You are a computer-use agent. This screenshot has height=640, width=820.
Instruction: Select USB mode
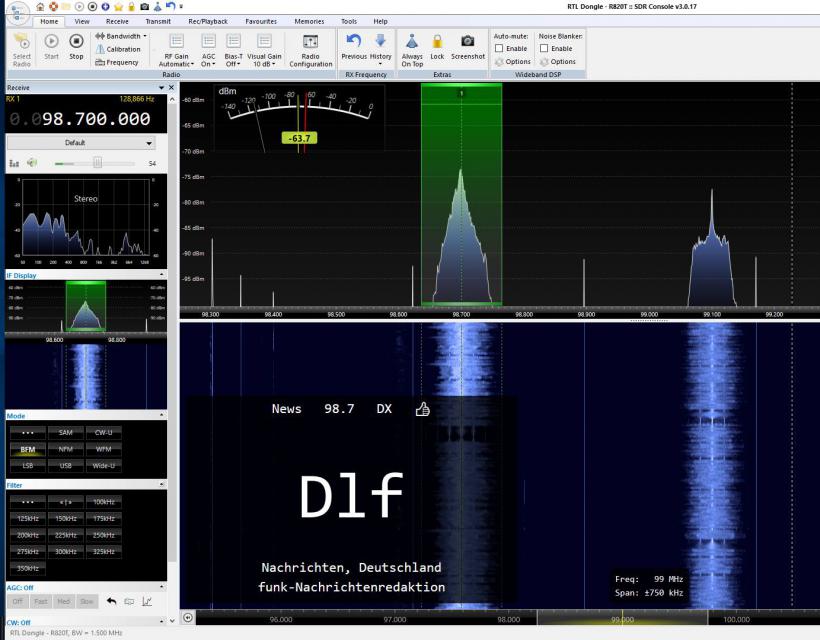(x=66, y=465)
